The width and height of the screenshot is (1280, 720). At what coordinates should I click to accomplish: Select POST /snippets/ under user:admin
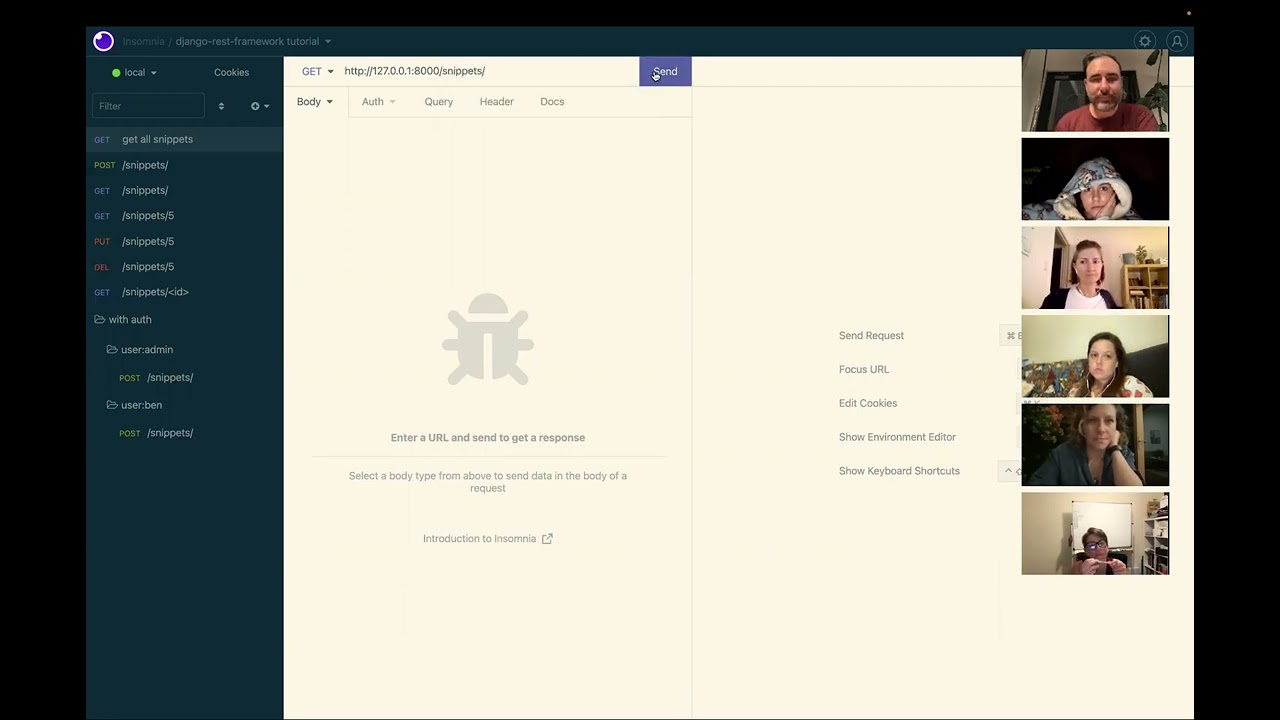click(x=185, y=377)
